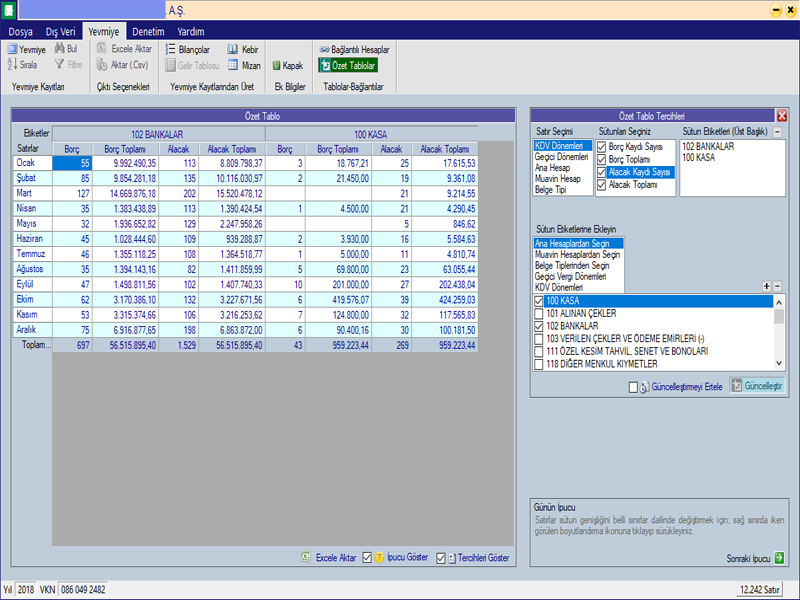The image size is (800, 600).
Task: Click the Filtre funnel icon
Action: coord(60,64)
